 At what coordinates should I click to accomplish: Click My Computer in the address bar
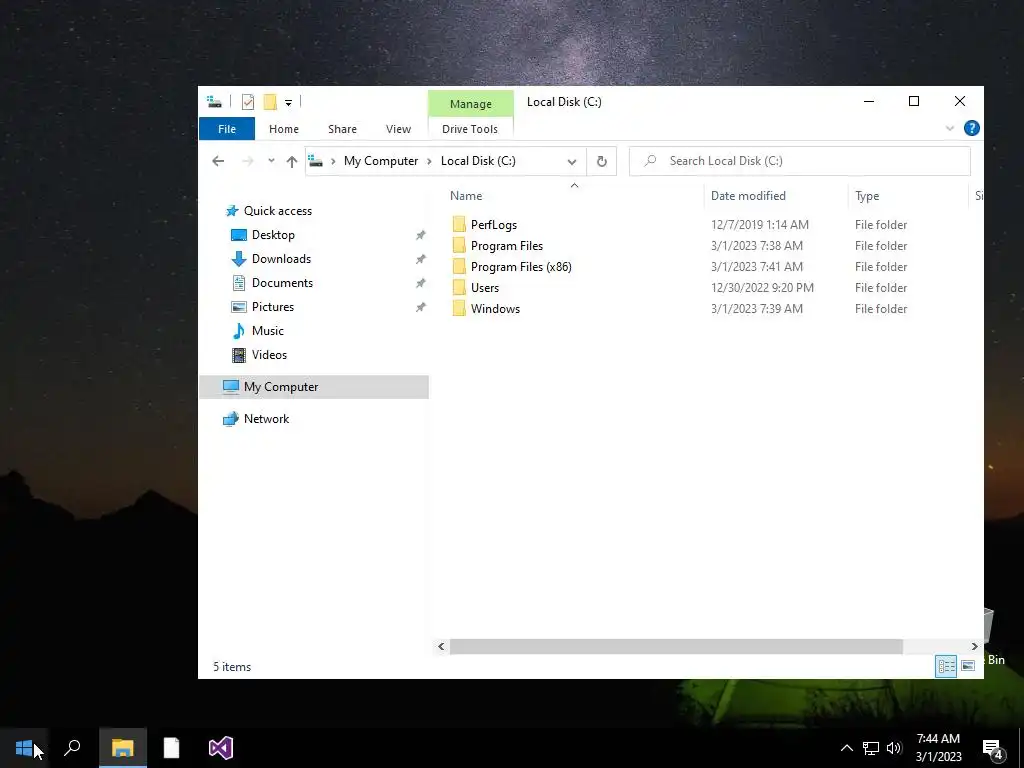click(381, 161)
